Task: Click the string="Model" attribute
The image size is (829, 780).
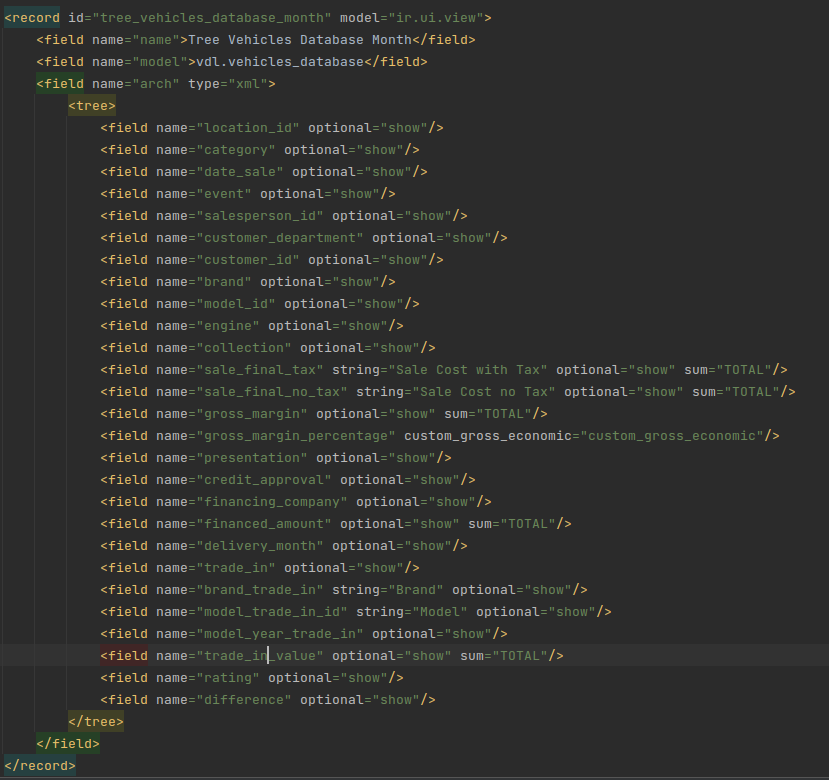Action: [412, 612]
